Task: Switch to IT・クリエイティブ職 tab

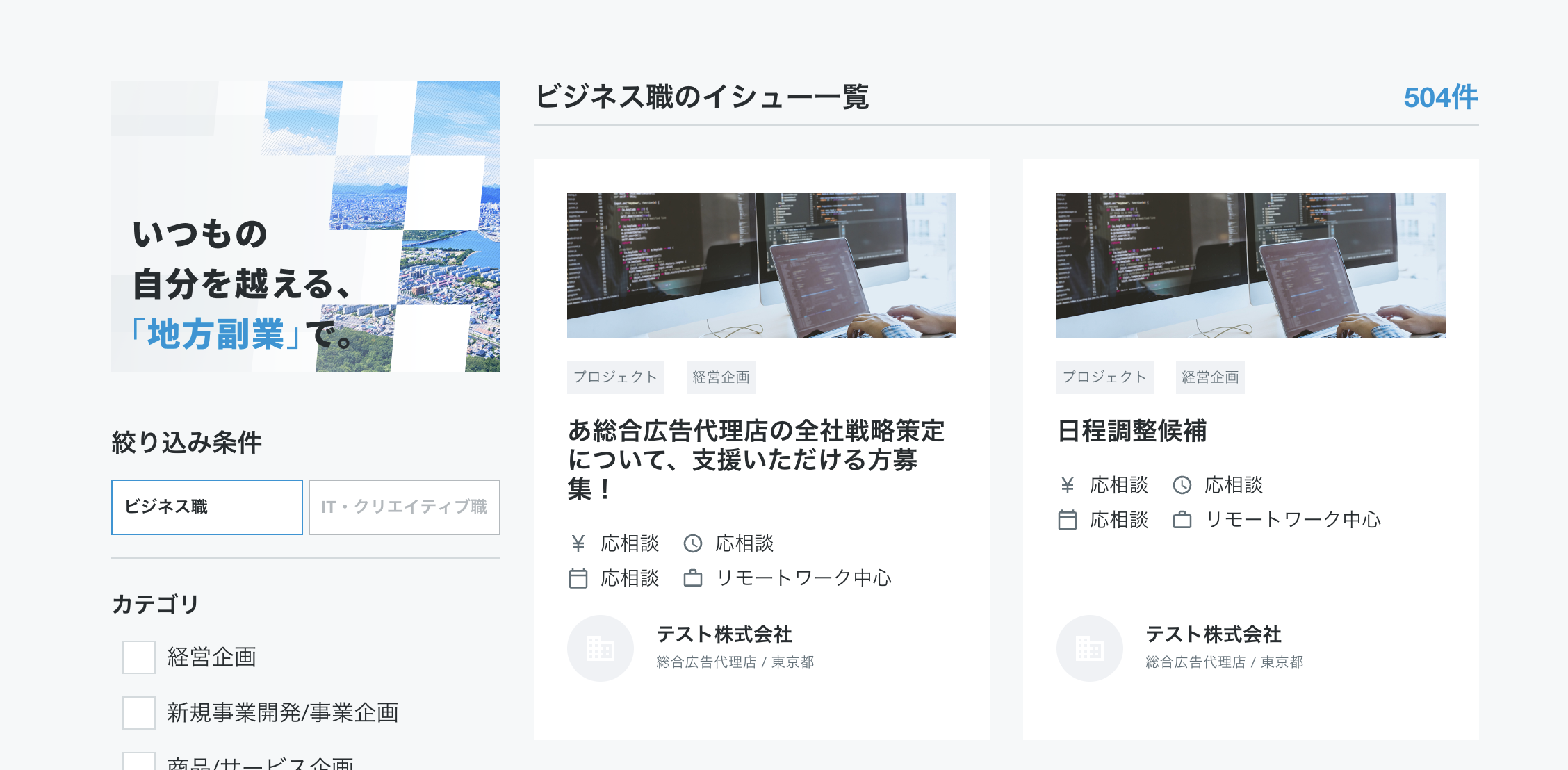Action: pyautogui.click(x=405, y=507)
